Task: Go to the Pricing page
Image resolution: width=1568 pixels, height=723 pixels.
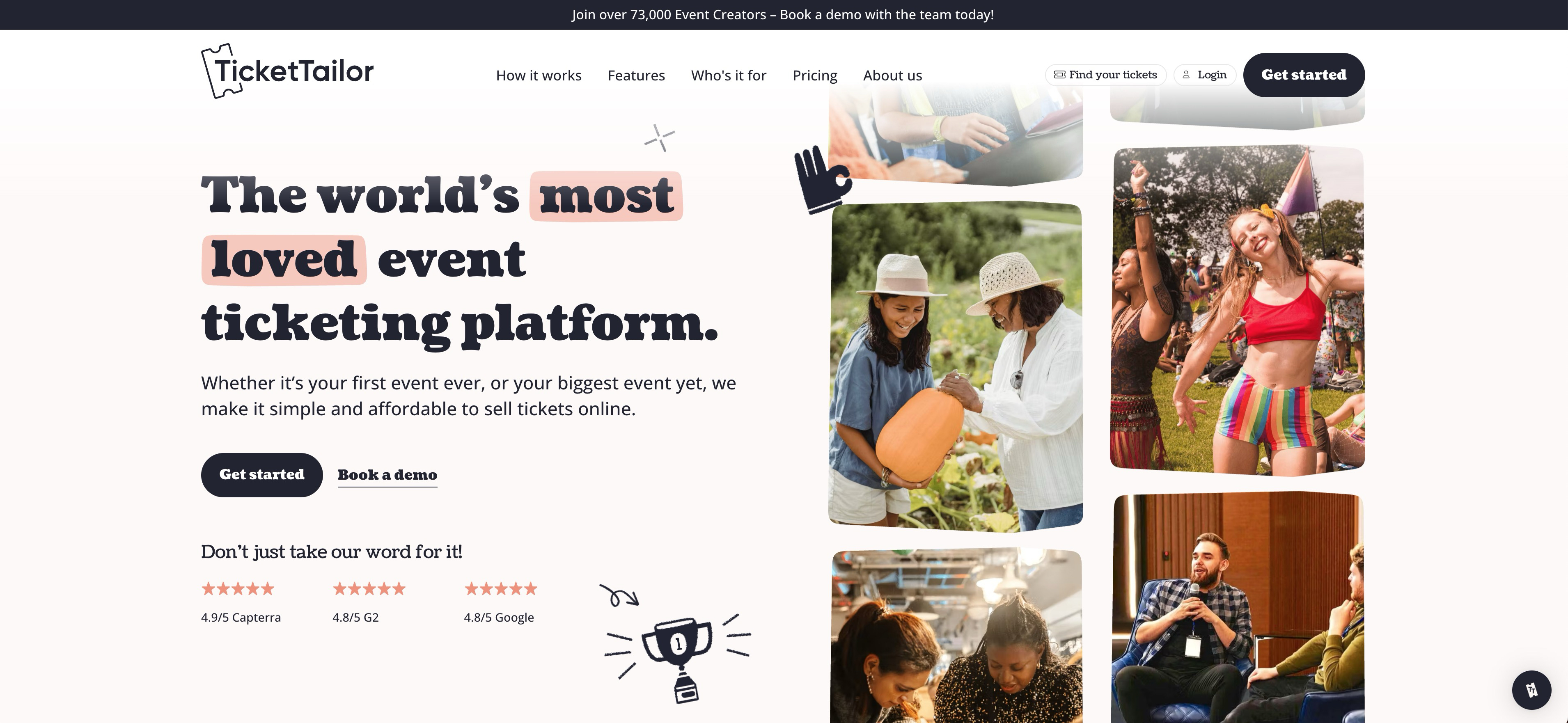Action: [814, 76]
